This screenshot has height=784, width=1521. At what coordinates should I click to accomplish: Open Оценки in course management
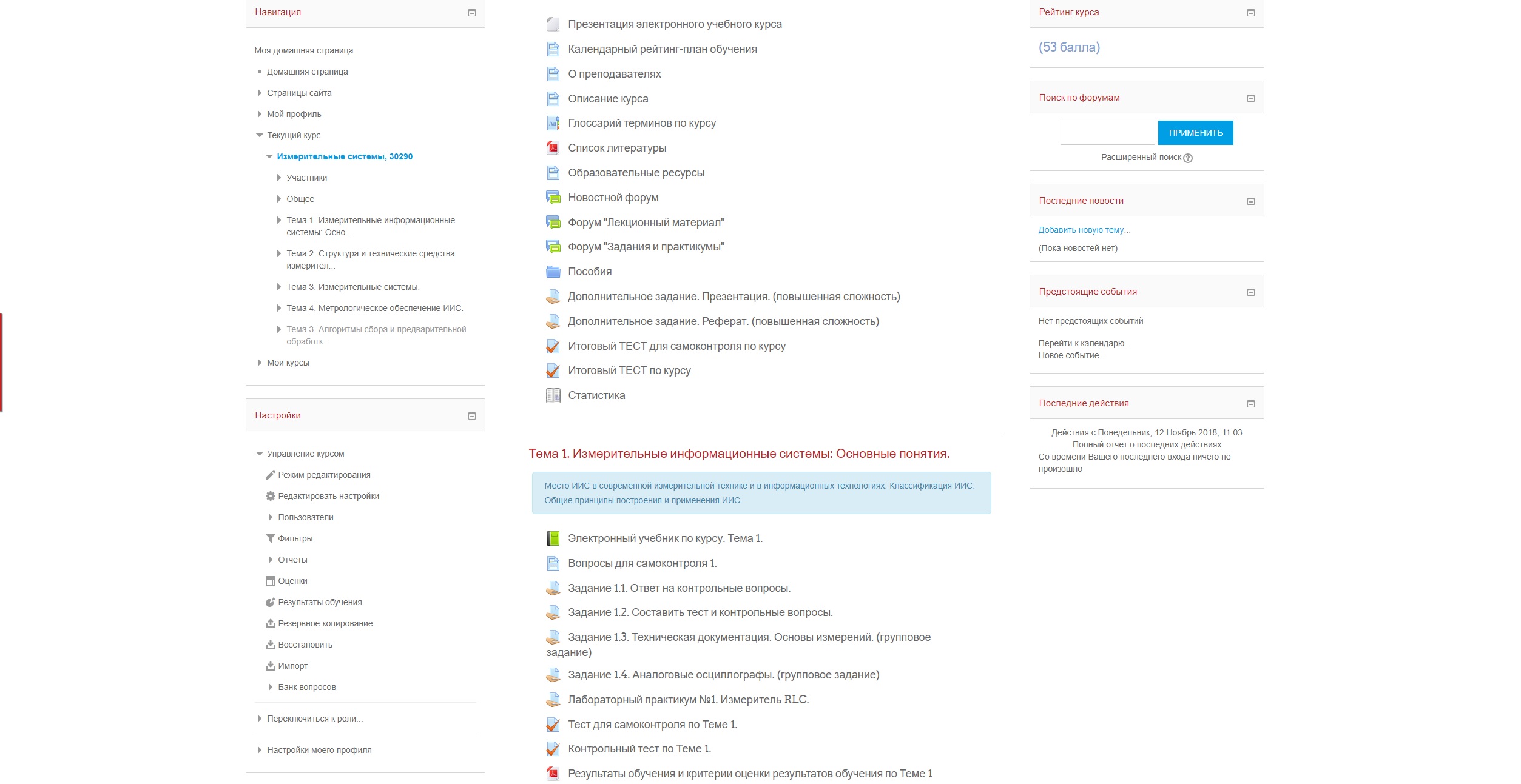click(x=292, y=581)
